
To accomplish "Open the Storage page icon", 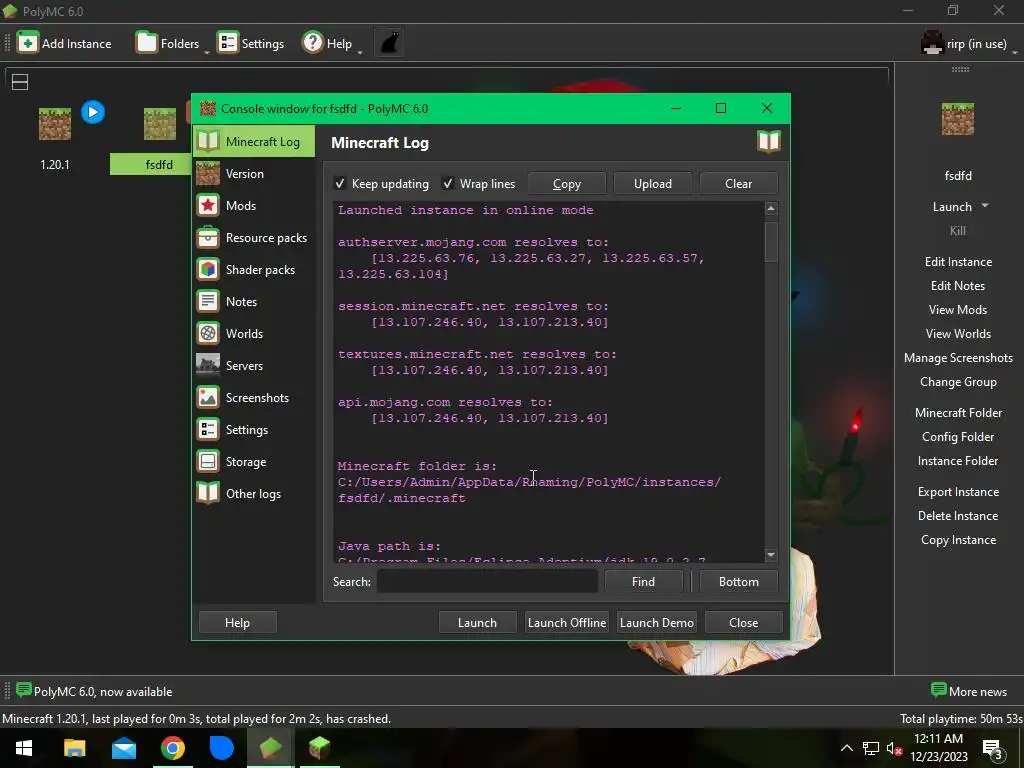I will click(208, 461).
